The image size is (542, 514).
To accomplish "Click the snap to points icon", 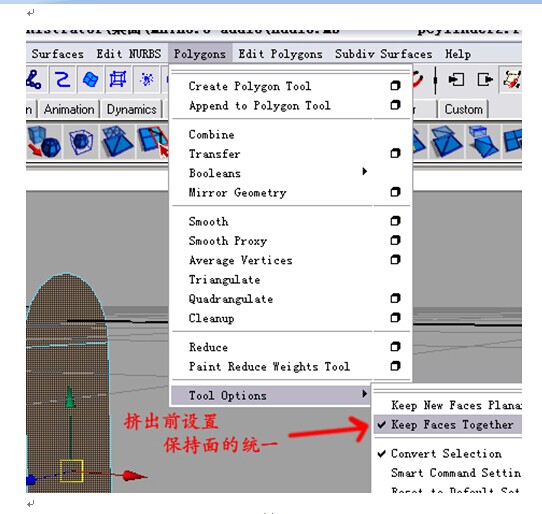I will [x=147, y=80].
